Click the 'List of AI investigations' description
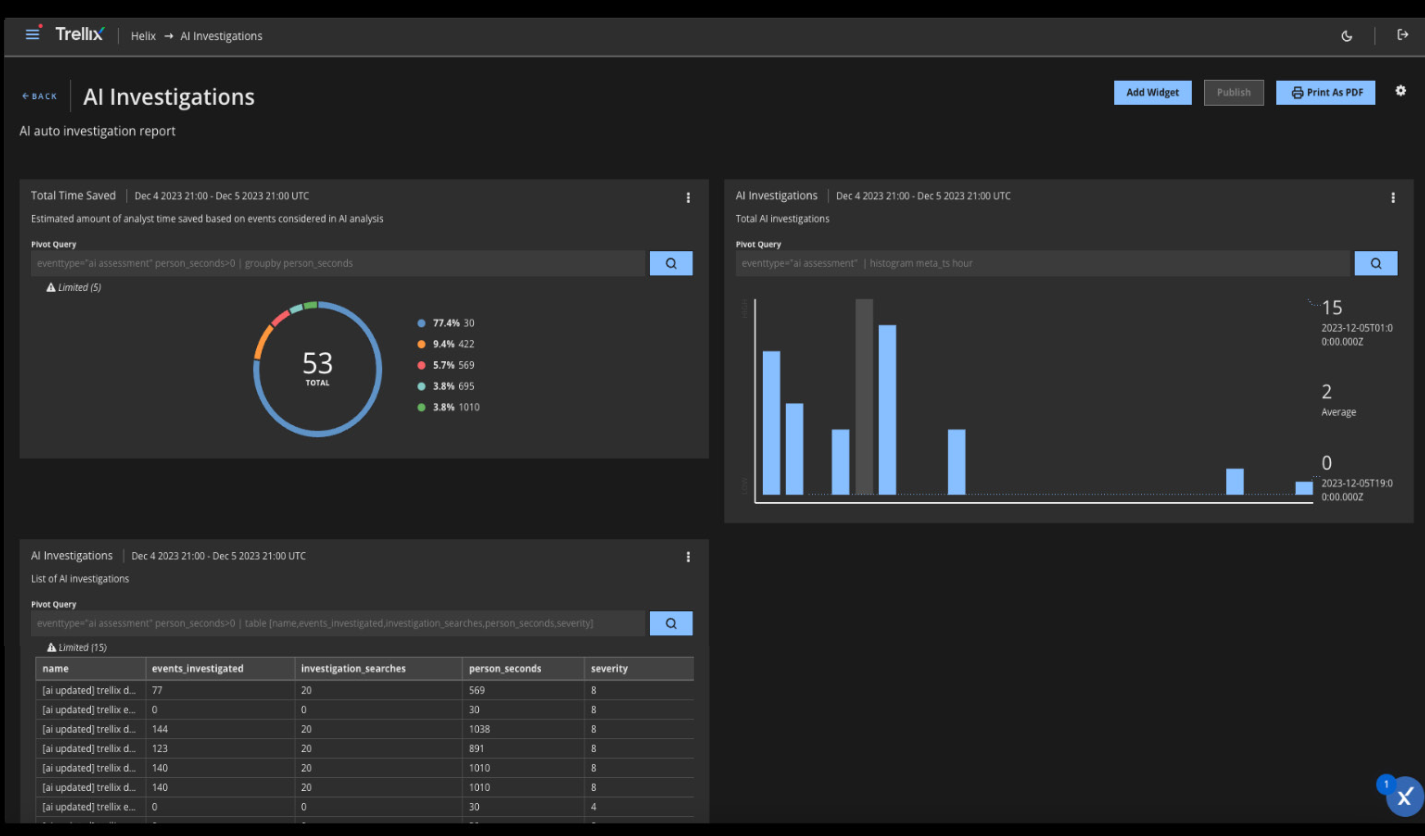This screenshot has width=1425, height=836. click(x=80, y=578)
